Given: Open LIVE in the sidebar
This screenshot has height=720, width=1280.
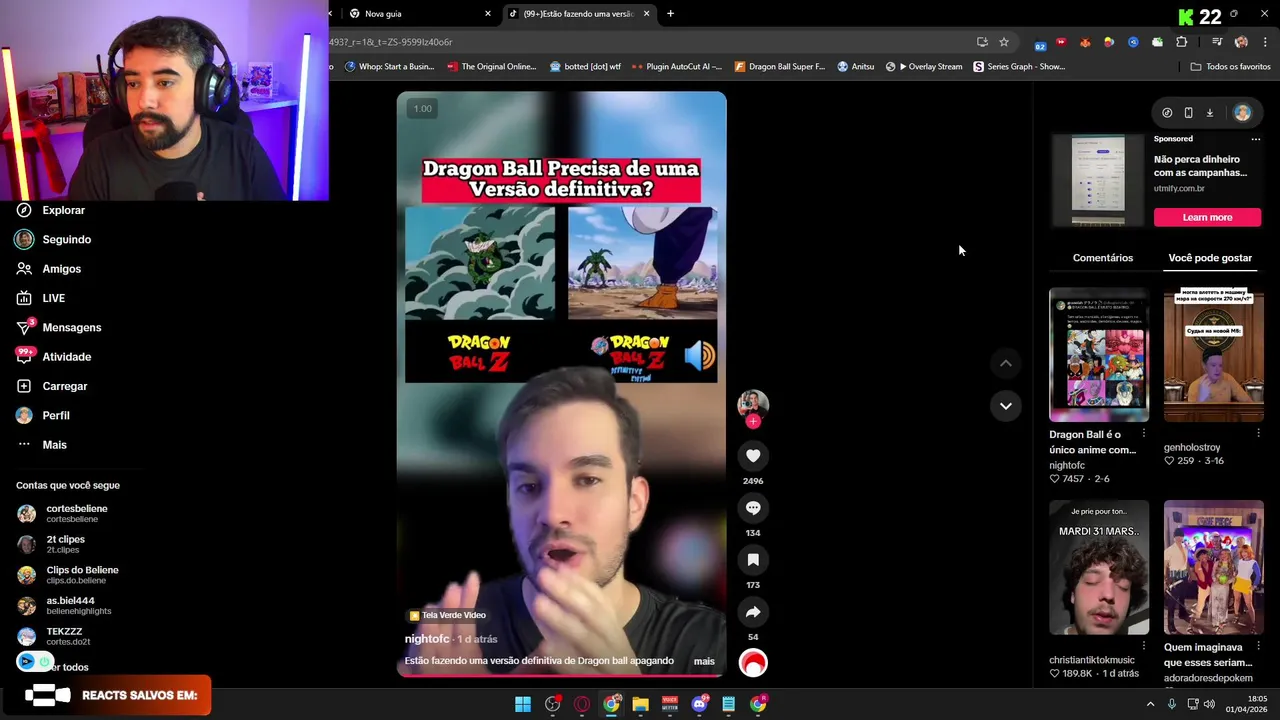Looking at the screenshot, I should click(x=53, y=298).
